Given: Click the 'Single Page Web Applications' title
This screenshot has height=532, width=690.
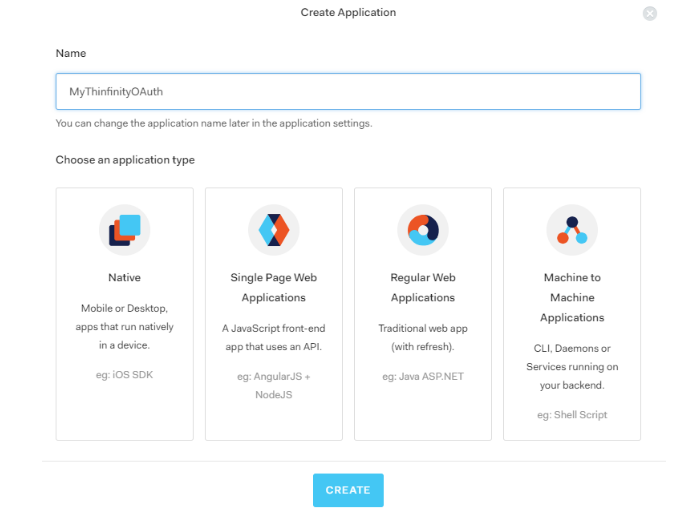Looking at the screenshot, I should (x=274, y=288).
